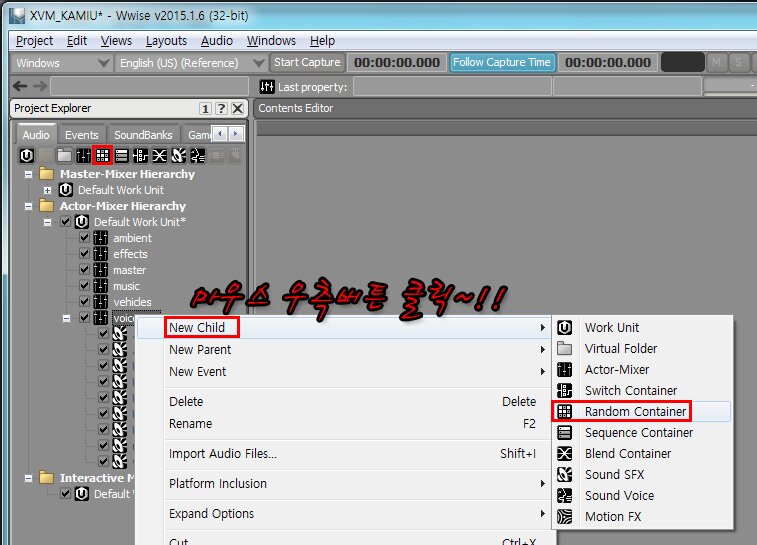The image size is (757, 545).
Task: Click the Work Unit icon in Project Explorer toolbar
Action: [27, 155]
